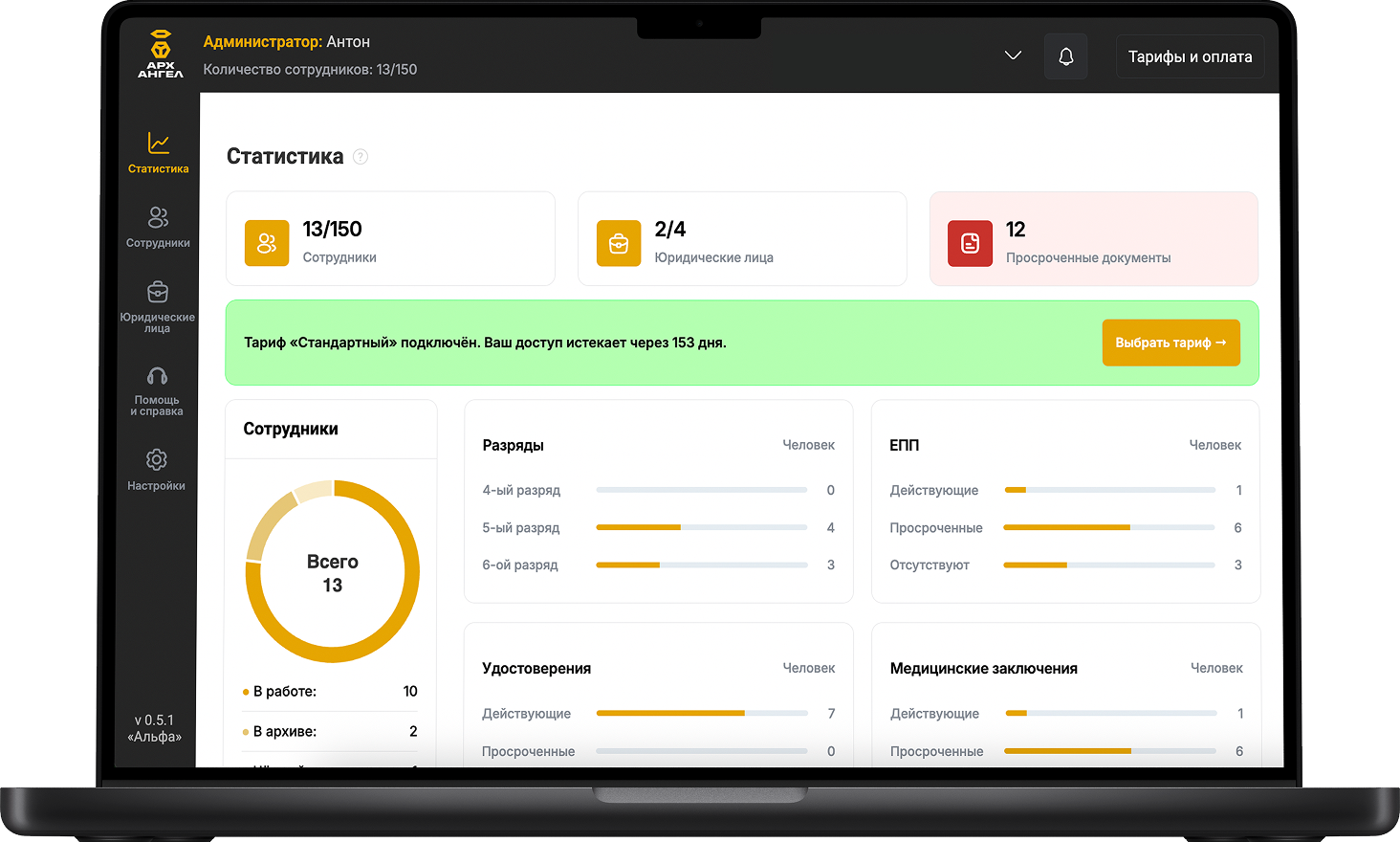Select the Сотрудники menu label in sidebar

[x=158, y=243]
